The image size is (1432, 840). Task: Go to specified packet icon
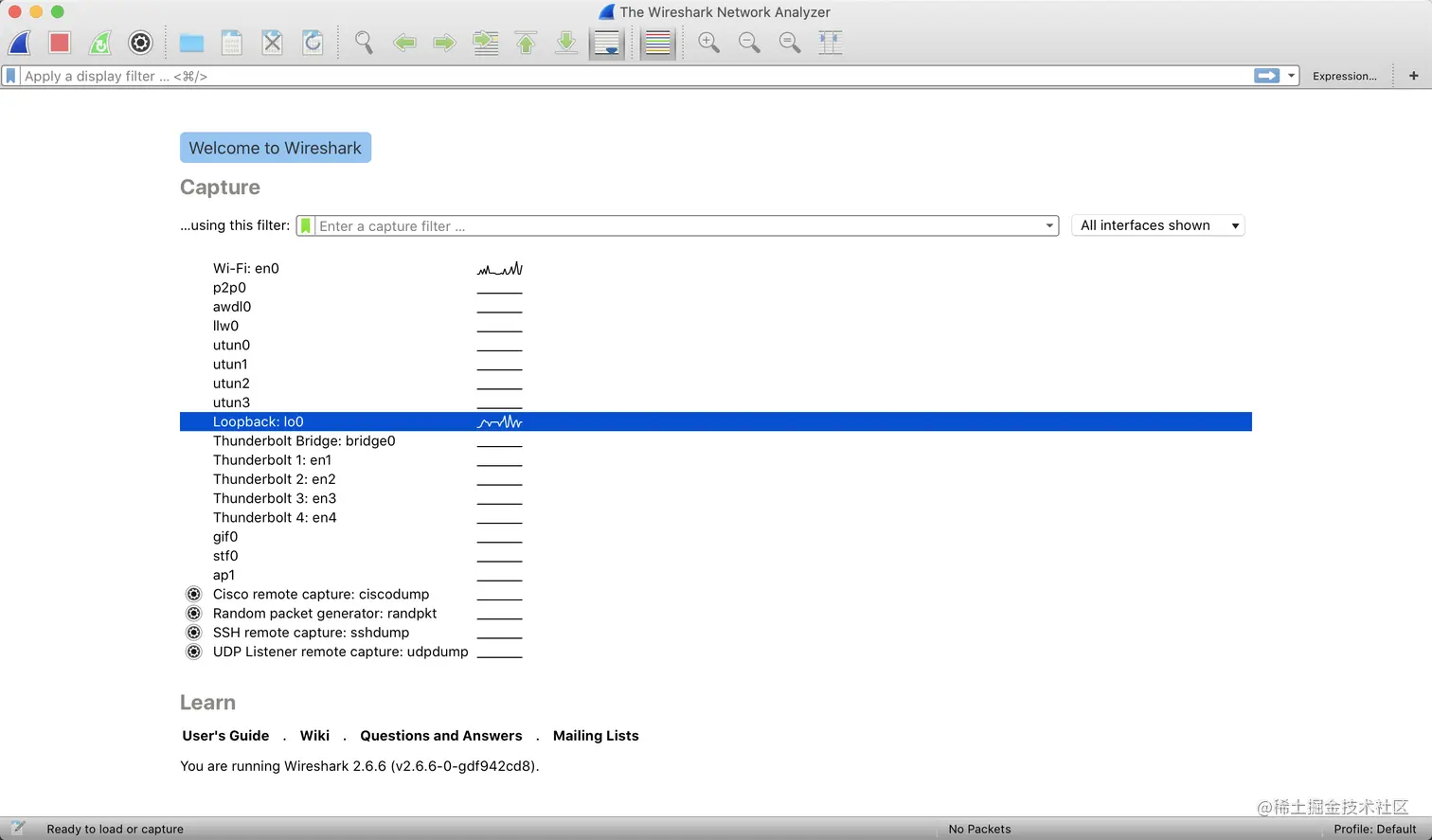tap(486, 43)
